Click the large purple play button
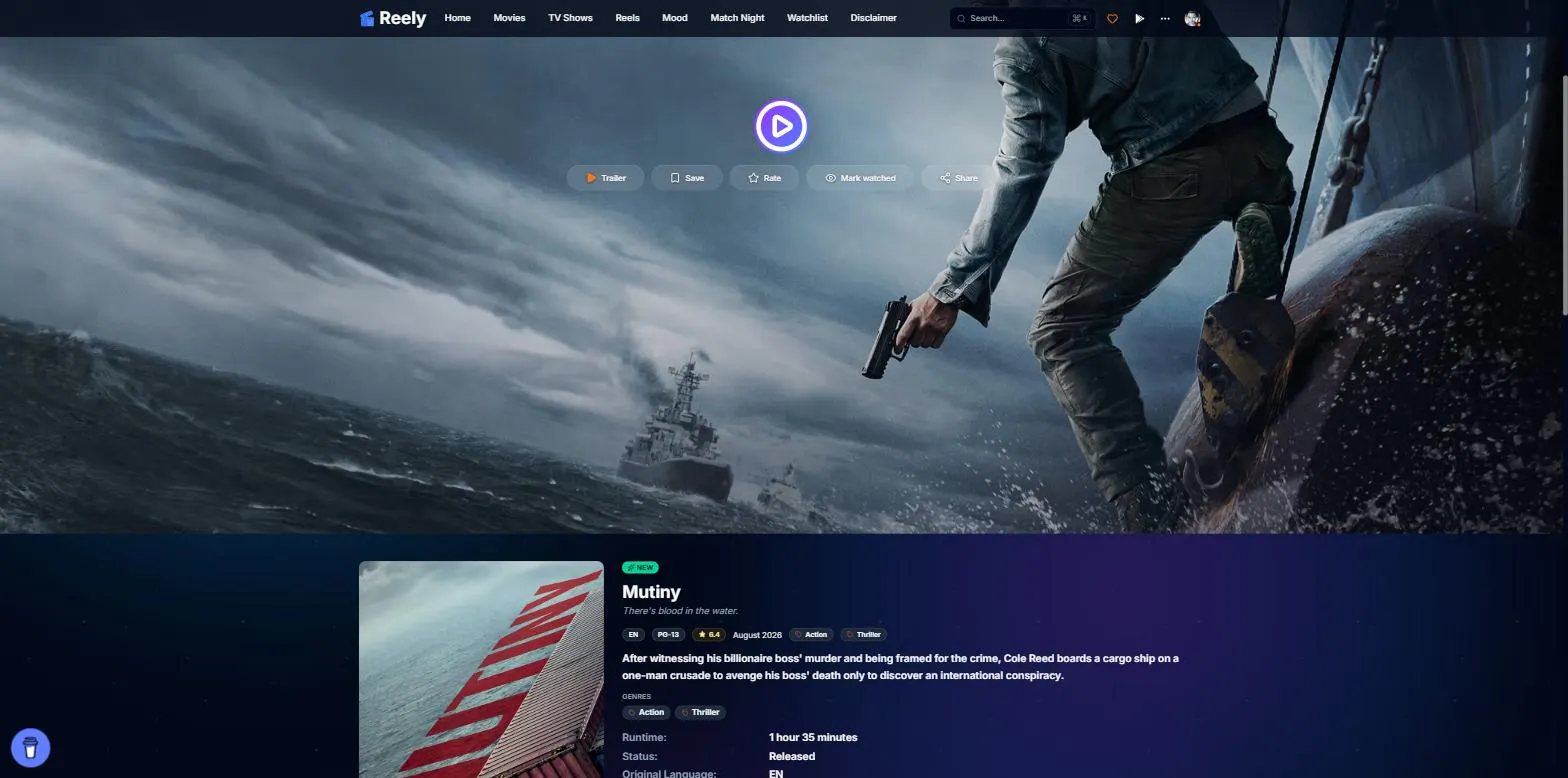 pos(781,126)
